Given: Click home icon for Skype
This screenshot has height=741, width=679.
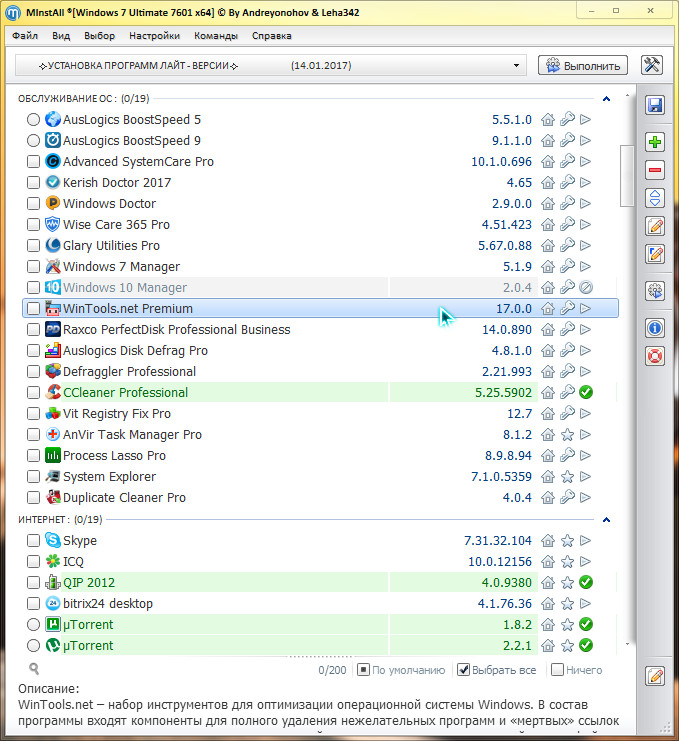Looking at the screenshot, I should click(548, 540).
